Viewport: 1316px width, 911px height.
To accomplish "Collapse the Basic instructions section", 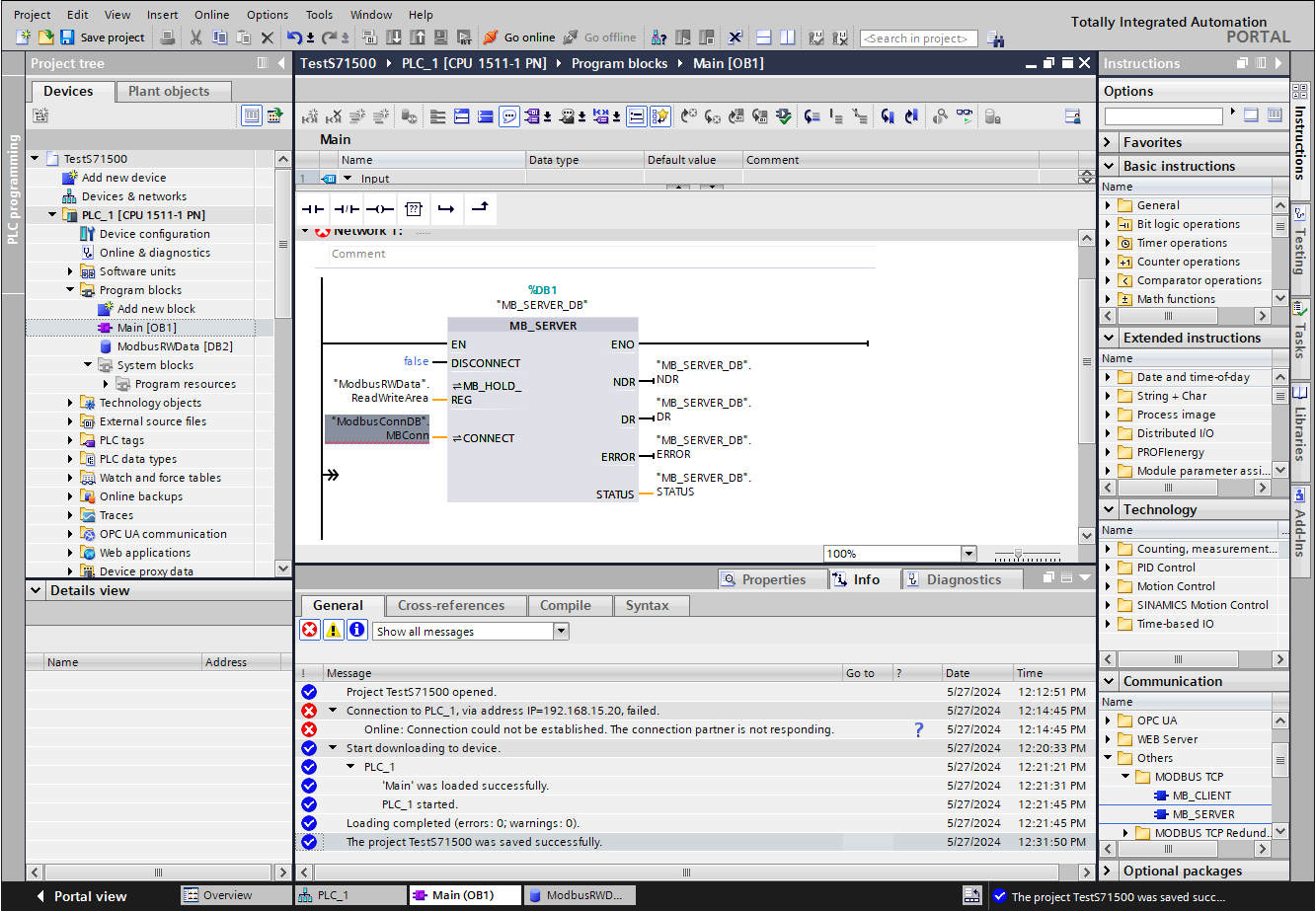I will point(1110,166).
